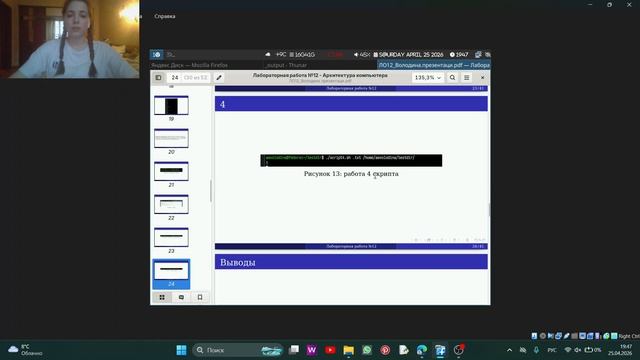Open the purple W app on taskbar
This screenshot has height=360, width=640.
click(x=312, y=350)
